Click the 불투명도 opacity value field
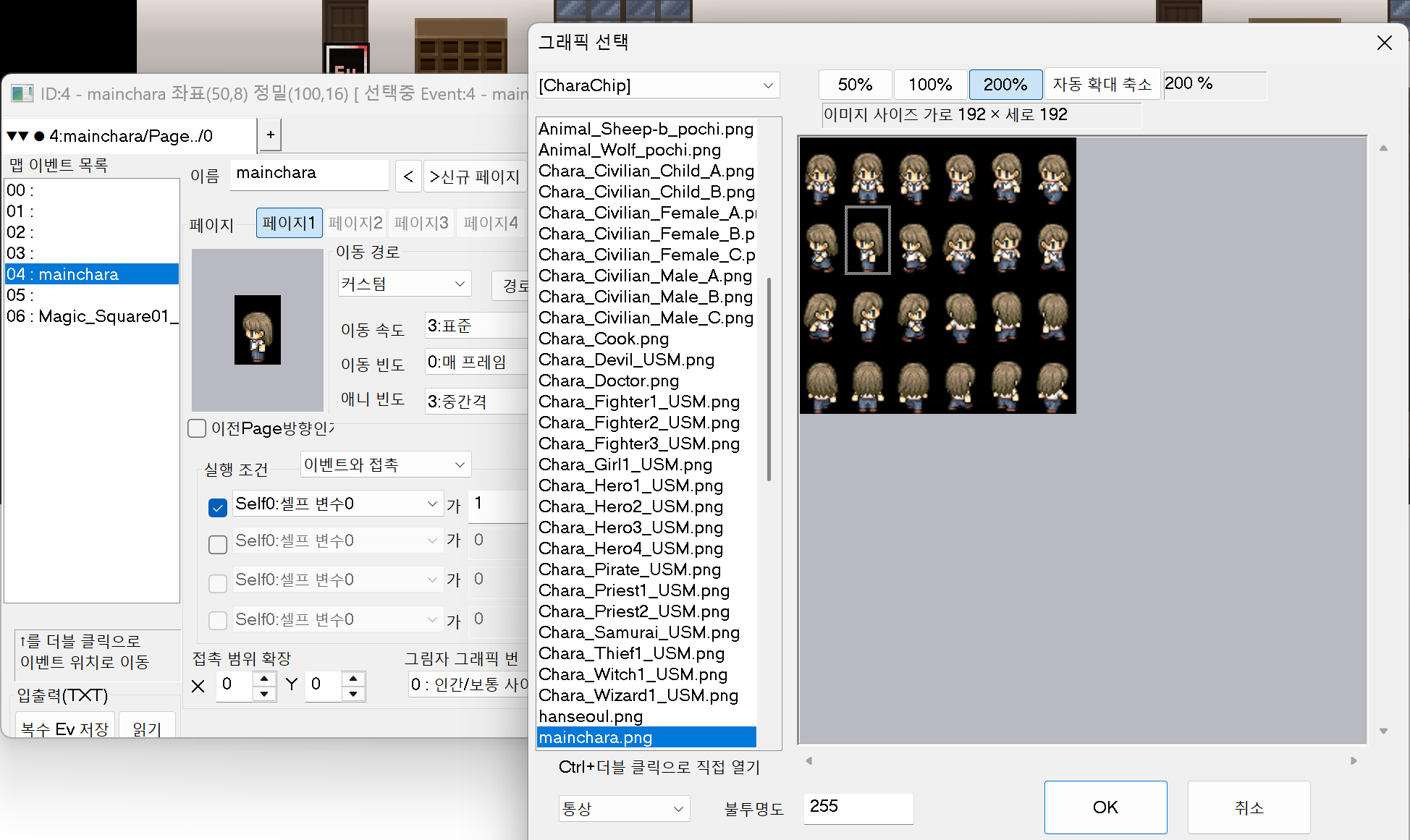The width and height of the screenshot is (1410, 840). [858, 807]
